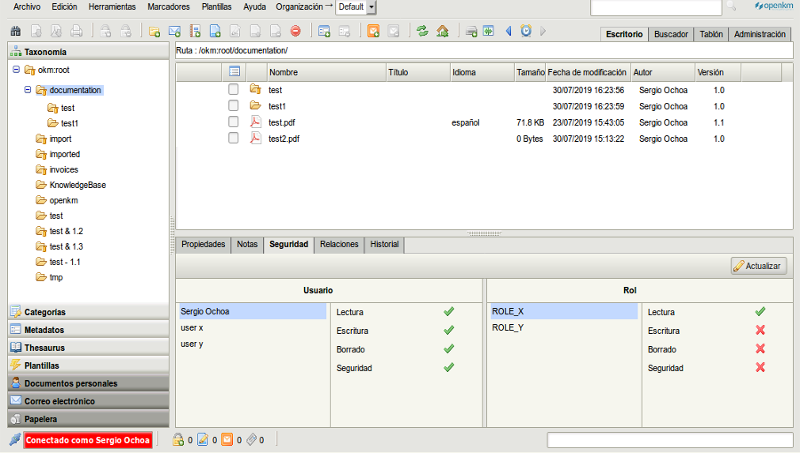This screenshot has height=453, width=801.
Task: Open the Herramientas menu
Action: (112, 7)
